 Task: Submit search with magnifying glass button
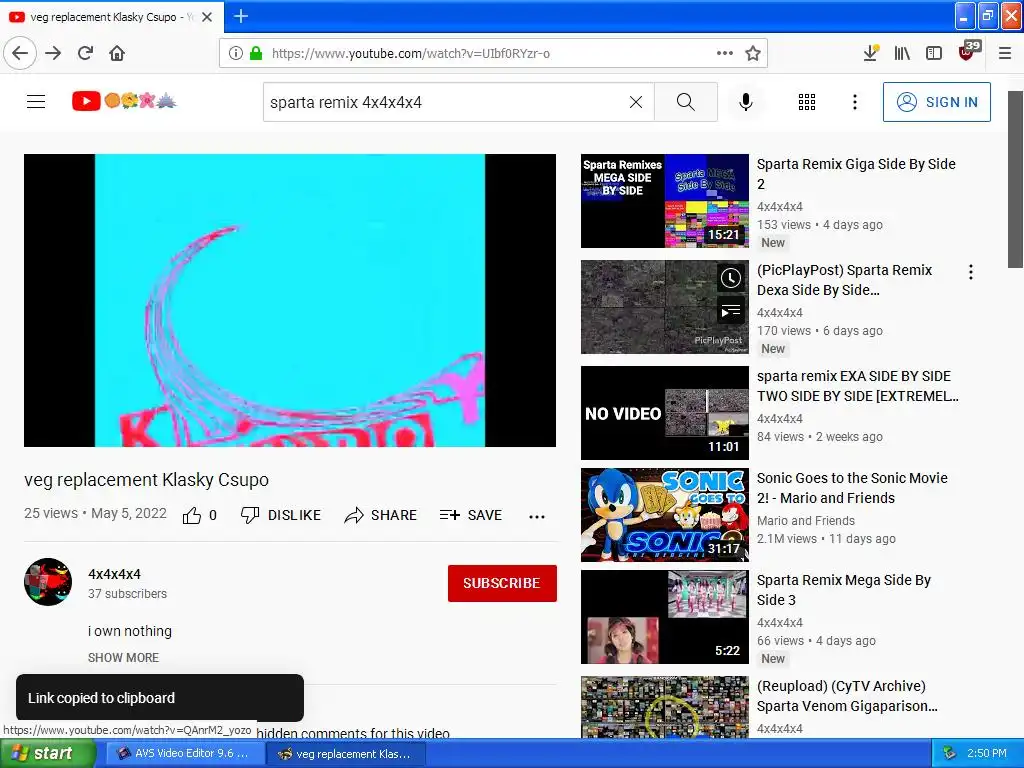(686, 102)
